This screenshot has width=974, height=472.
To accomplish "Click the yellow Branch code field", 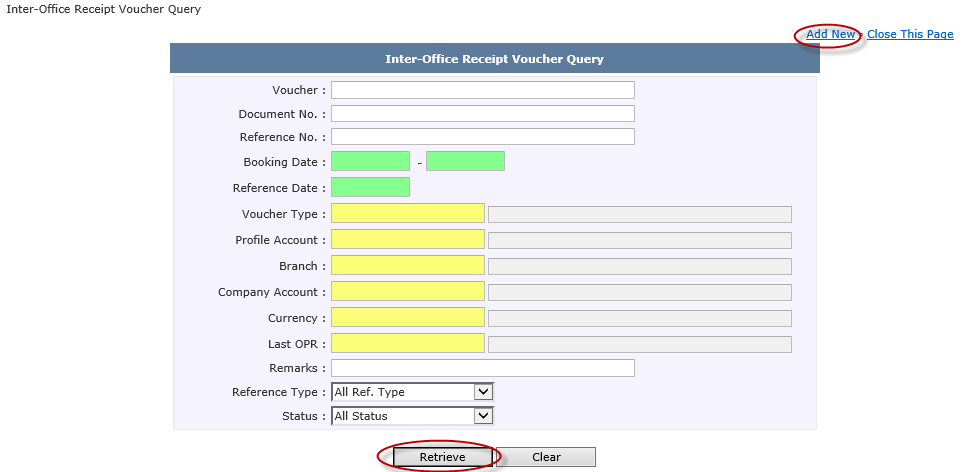I will [407, 266].
